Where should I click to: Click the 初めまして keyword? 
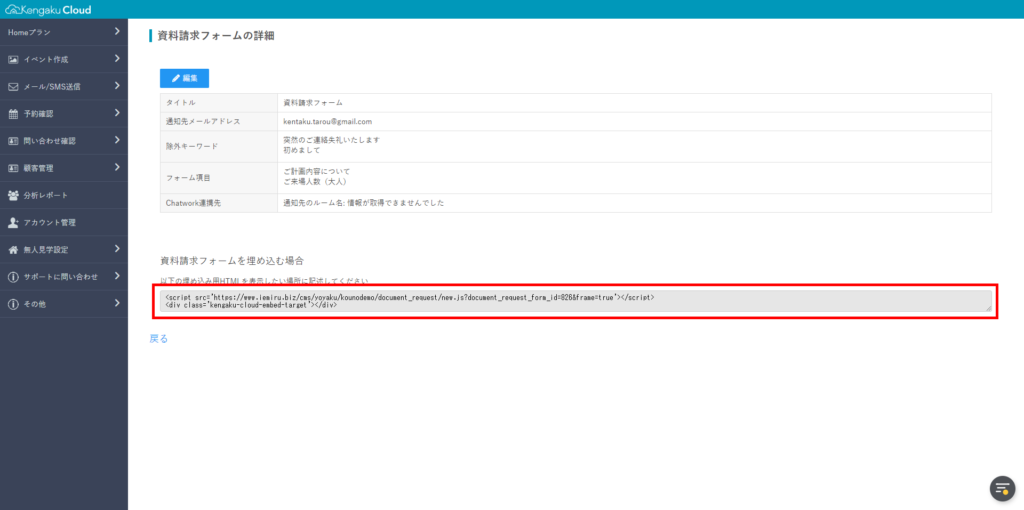pos(302,150)
